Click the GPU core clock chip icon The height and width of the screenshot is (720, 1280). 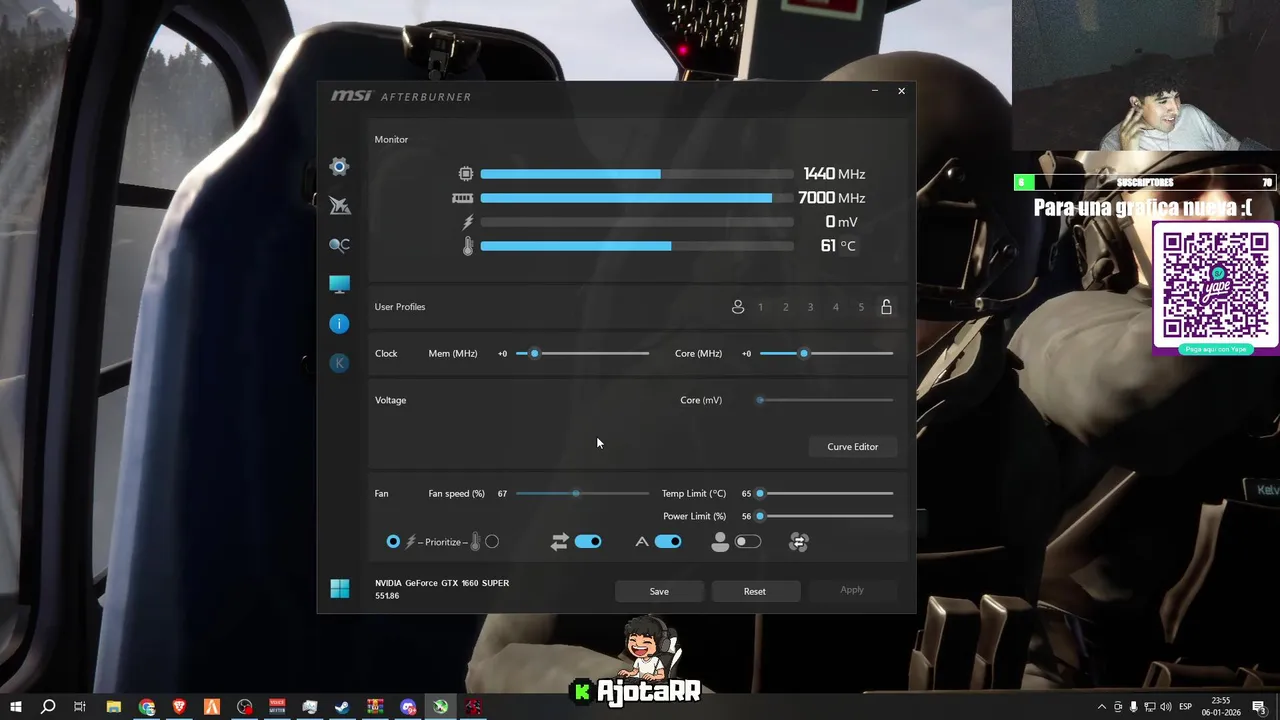(466, 174)
